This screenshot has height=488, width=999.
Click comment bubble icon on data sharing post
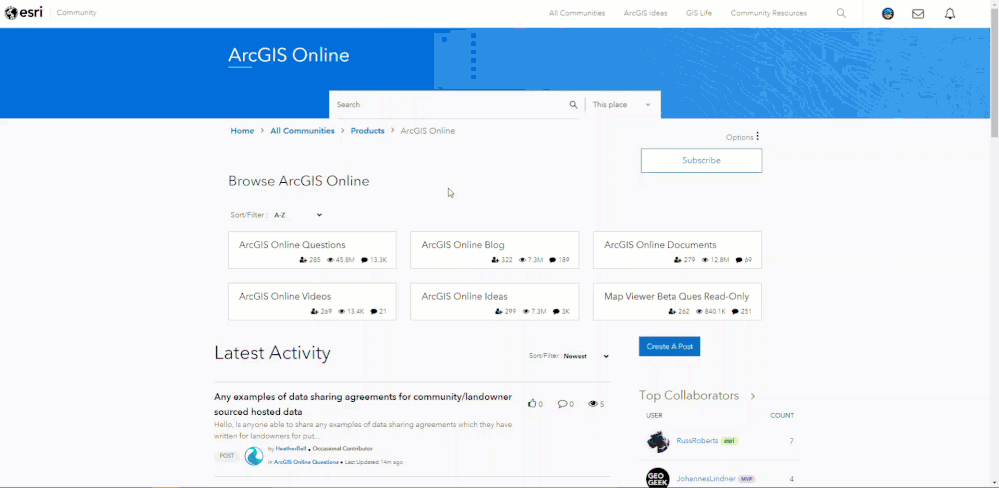pyautogui.click(x=562, y=404)
